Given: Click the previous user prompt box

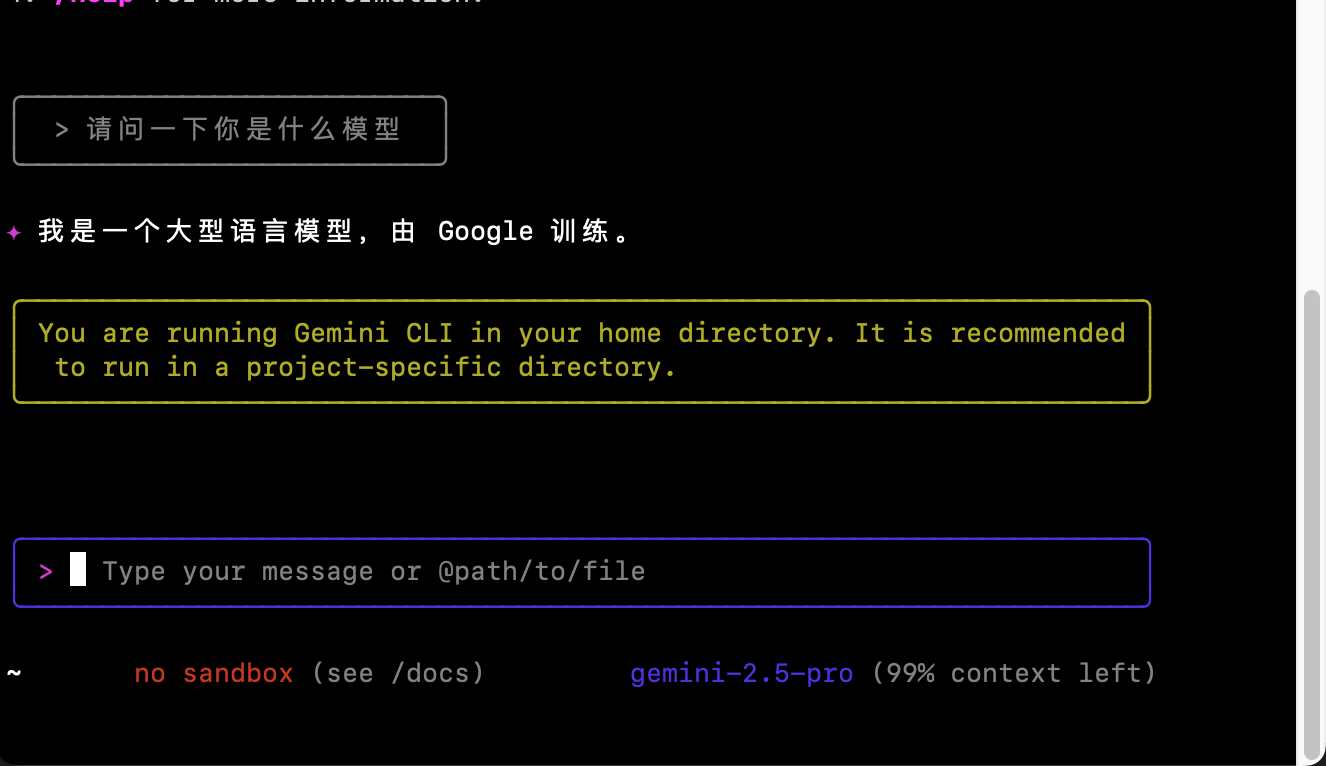Looking at the screenshot, I should click(230, 130).
